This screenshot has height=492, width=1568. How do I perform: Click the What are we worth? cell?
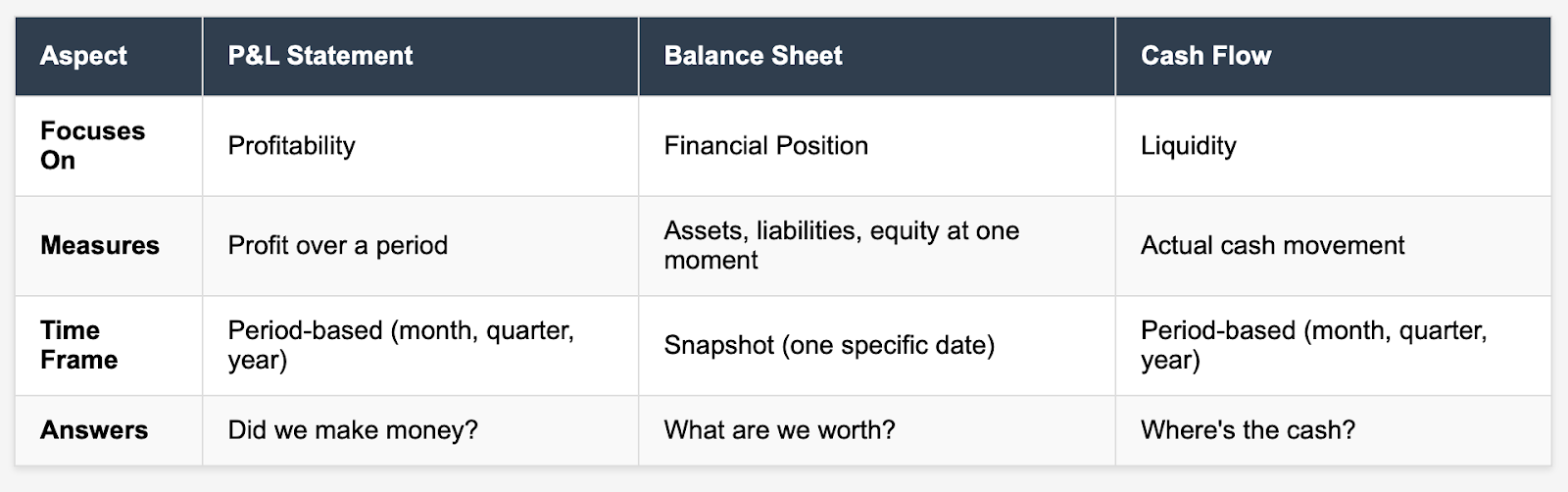[x=877, y=430]
